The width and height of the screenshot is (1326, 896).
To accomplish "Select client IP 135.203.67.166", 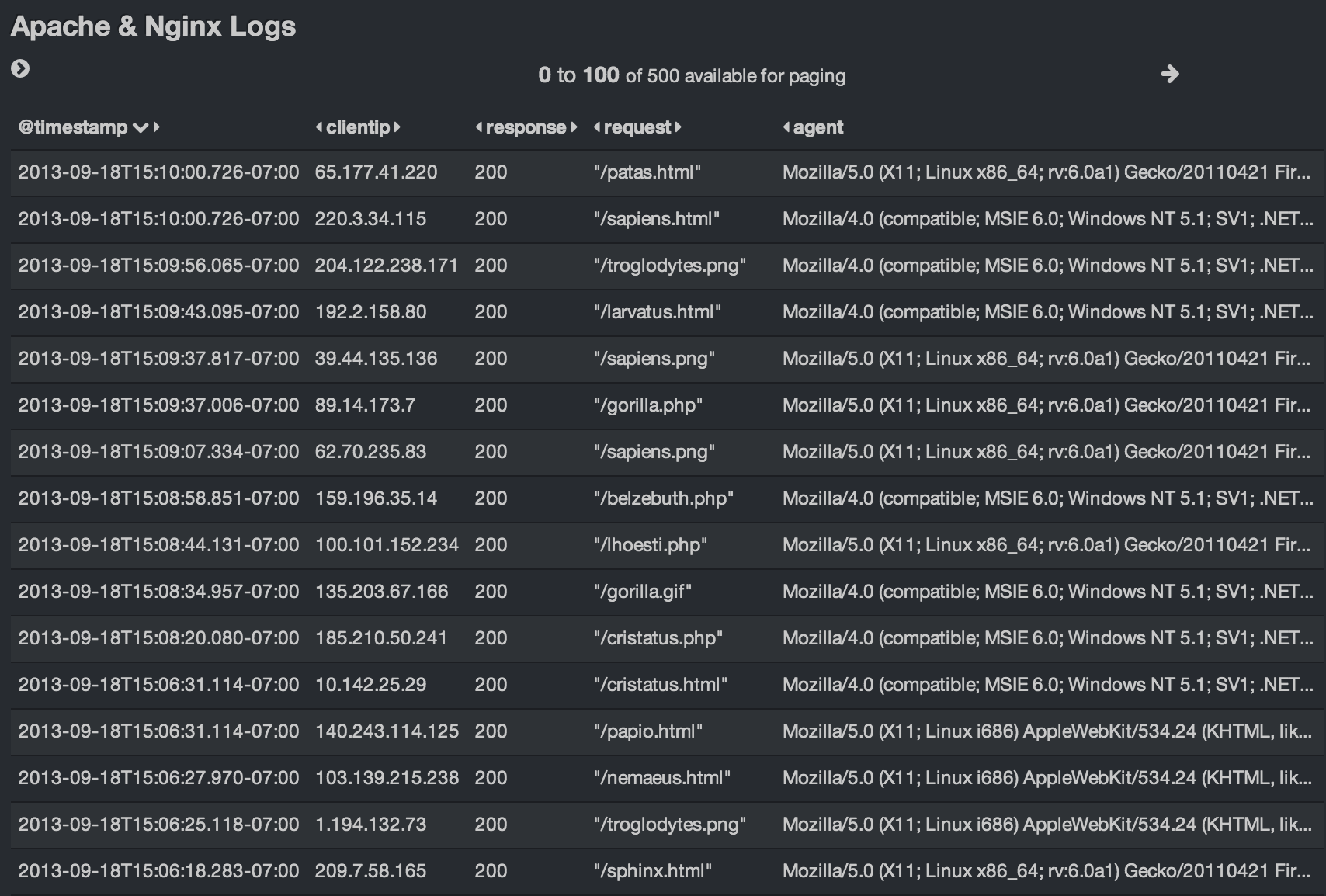I will click(381, 592).
